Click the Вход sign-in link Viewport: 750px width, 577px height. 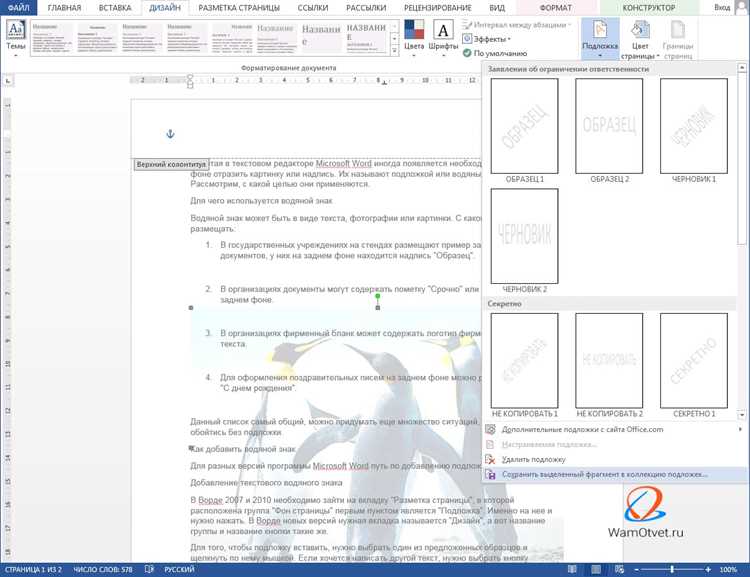click(722, 8)
